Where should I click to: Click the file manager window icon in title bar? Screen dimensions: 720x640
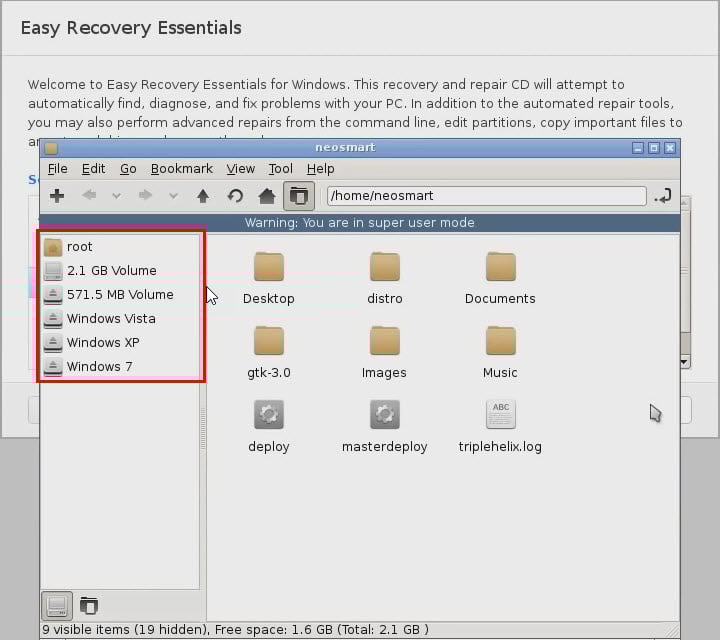pyautogui.click(x=51, y=148)
